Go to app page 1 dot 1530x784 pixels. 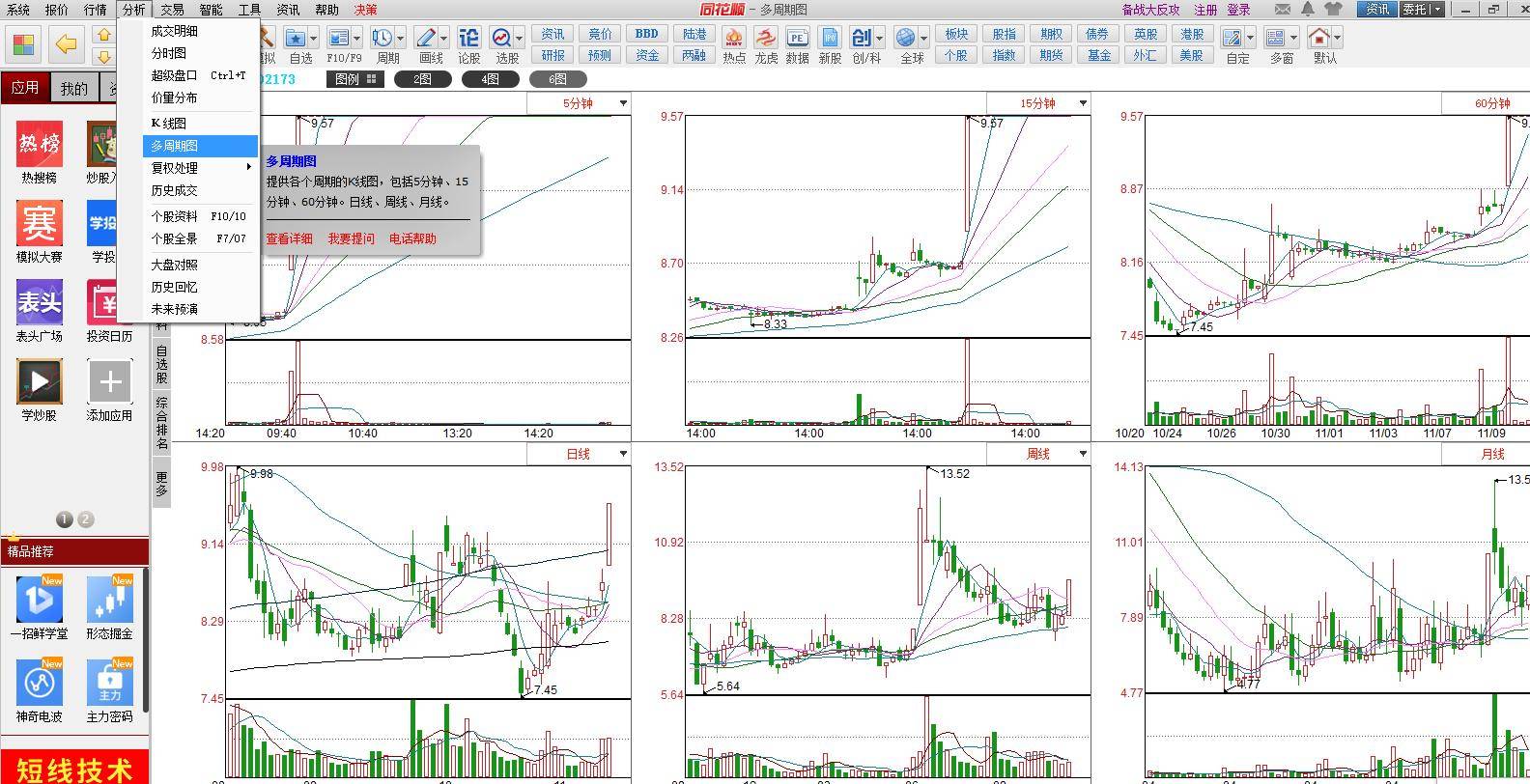[x=65, y=519]
